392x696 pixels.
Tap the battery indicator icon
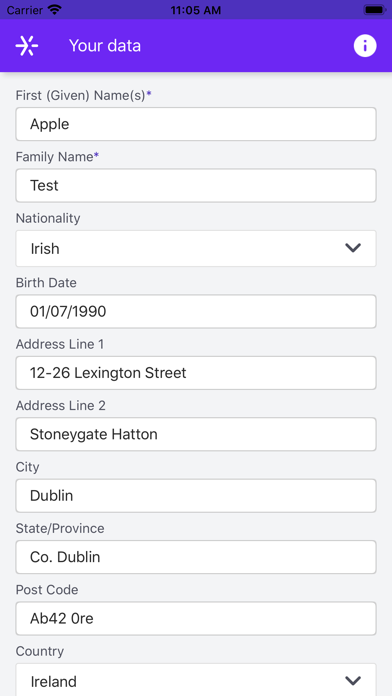[375, 10]
